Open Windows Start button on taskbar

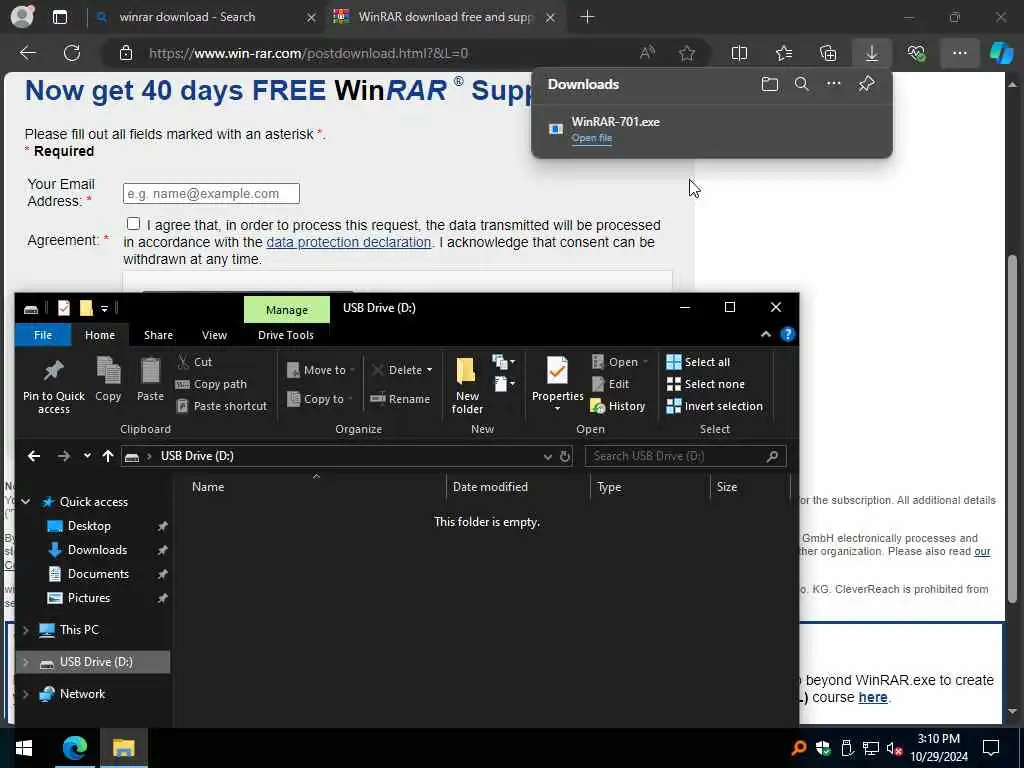24,748
